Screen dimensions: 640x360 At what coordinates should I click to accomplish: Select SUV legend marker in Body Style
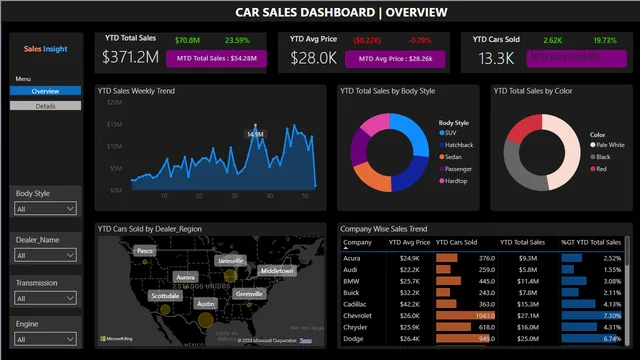(x=442, y=133)
